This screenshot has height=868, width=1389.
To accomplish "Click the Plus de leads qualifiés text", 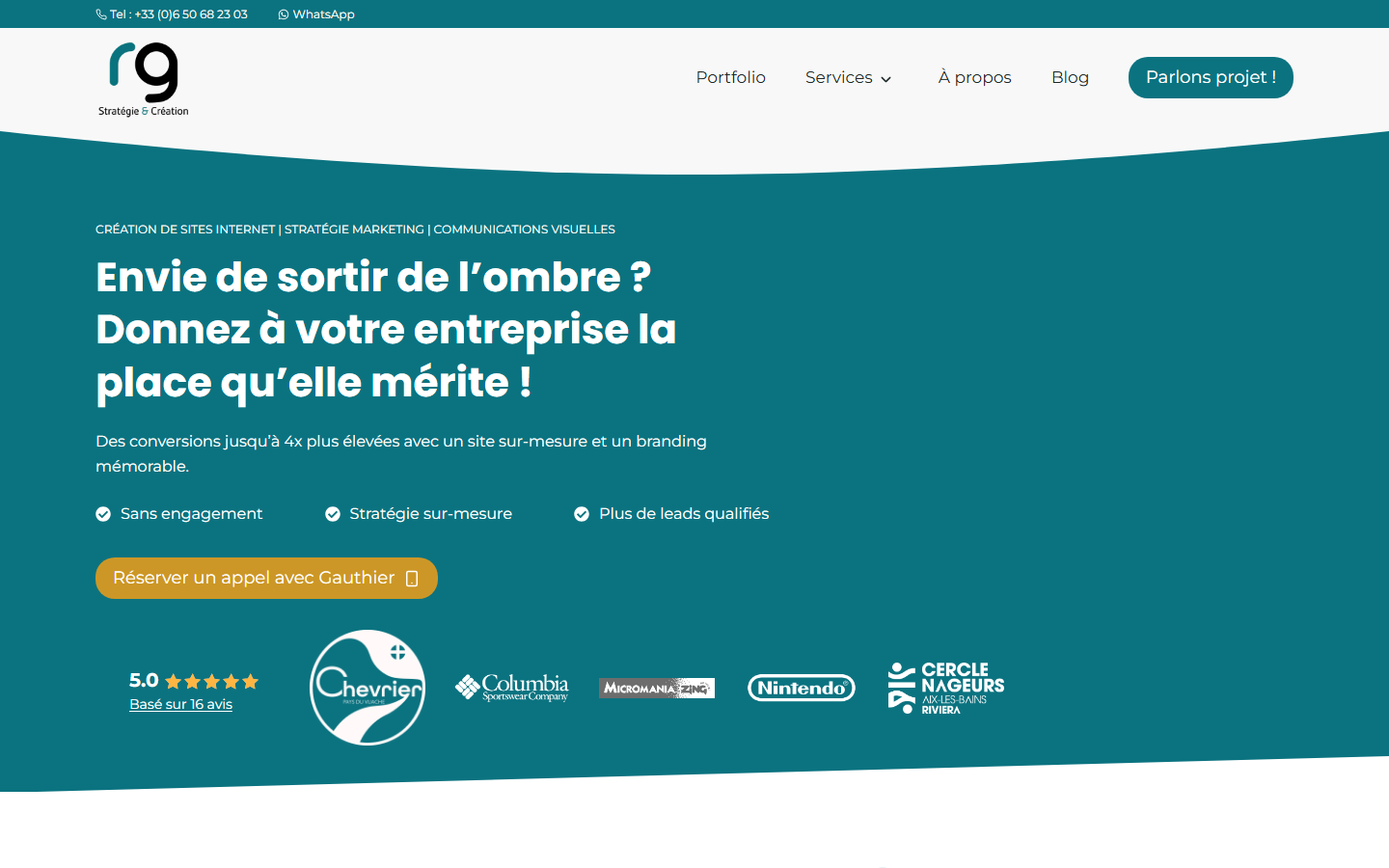I will pyautogui.click(x=684, y=514).
